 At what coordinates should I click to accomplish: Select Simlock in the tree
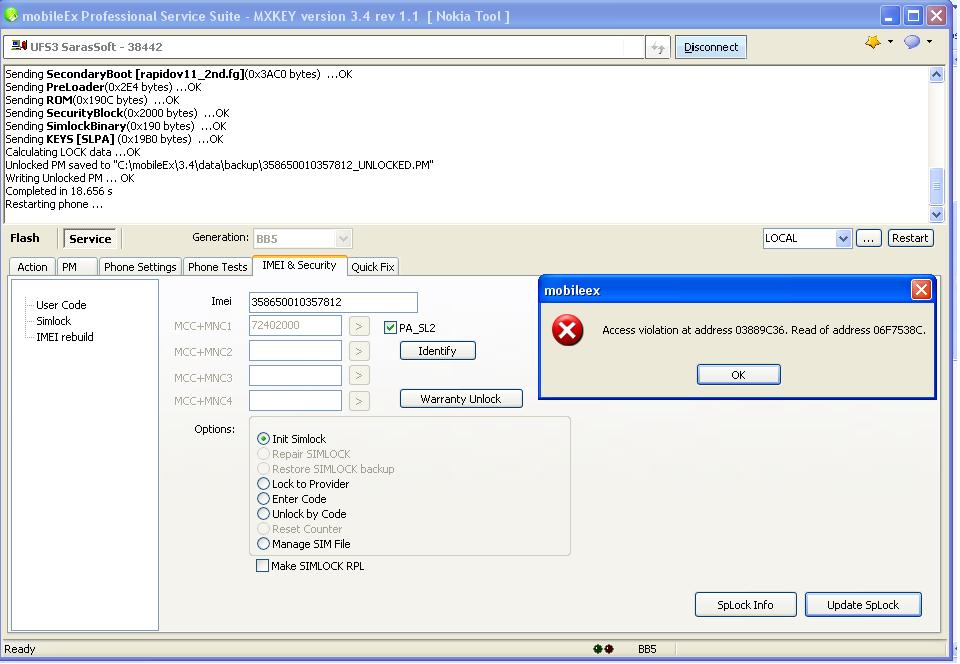click(53, 321)
